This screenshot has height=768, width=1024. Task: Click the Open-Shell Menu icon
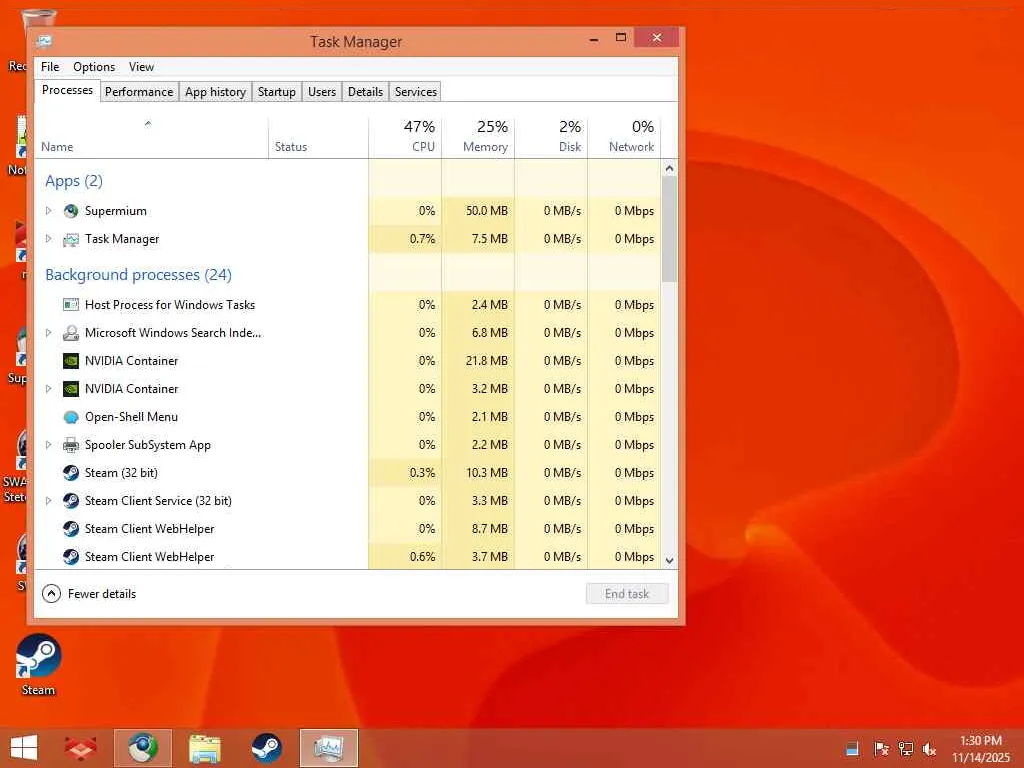click(x=71, y=417)
